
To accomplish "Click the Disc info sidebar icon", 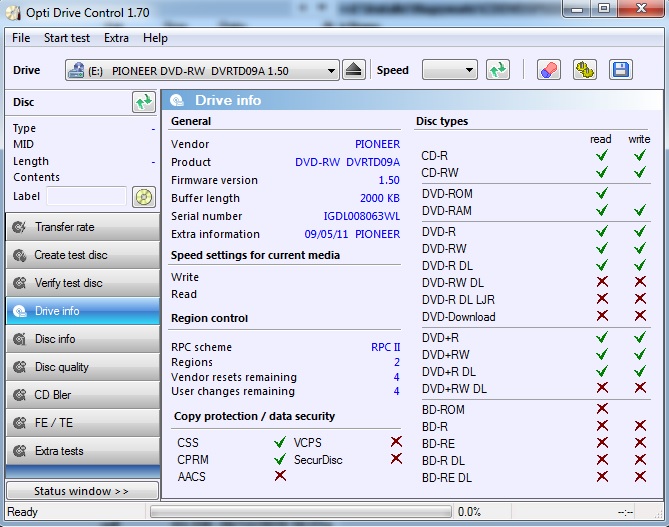I will point(19,339).
